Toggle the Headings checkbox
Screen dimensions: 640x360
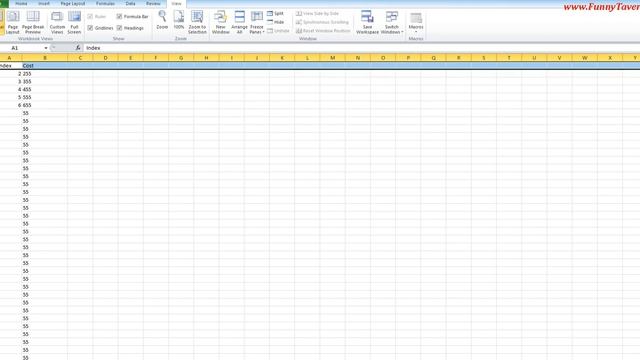[119, 28]
